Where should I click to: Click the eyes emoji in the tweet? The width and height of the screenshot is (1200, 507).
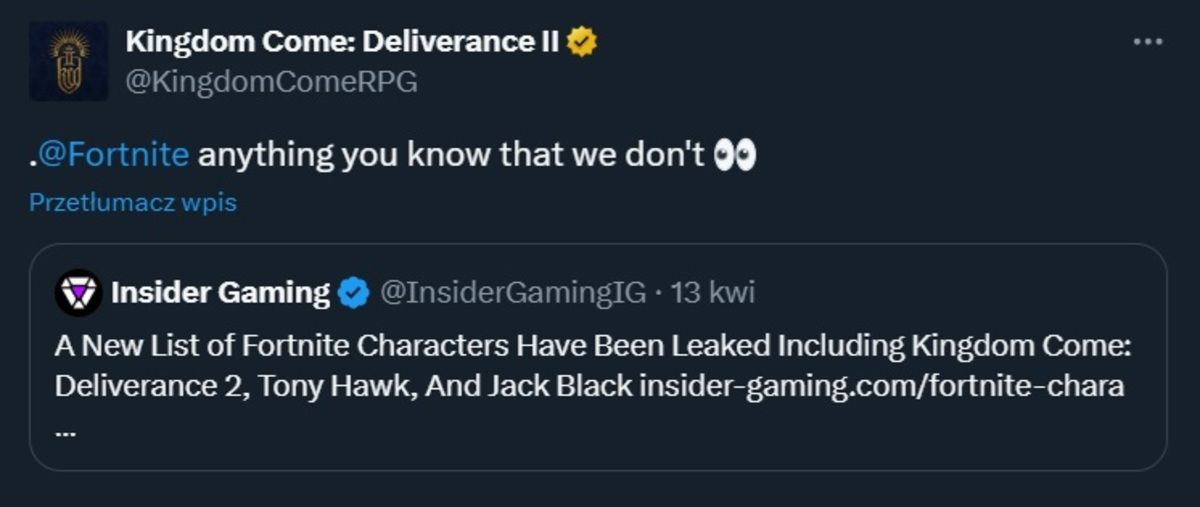coord(736,156)
